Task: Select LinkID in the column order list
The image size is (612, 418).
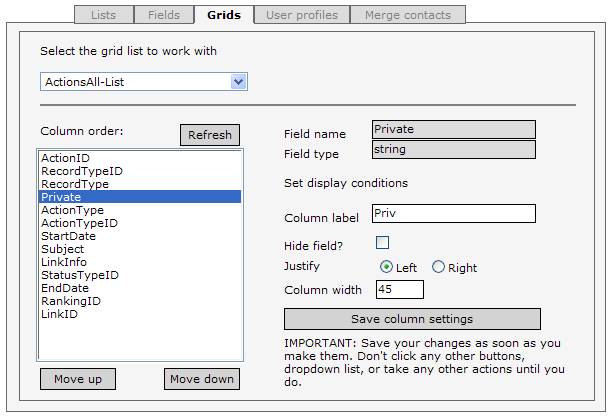Action: (140, 314)
